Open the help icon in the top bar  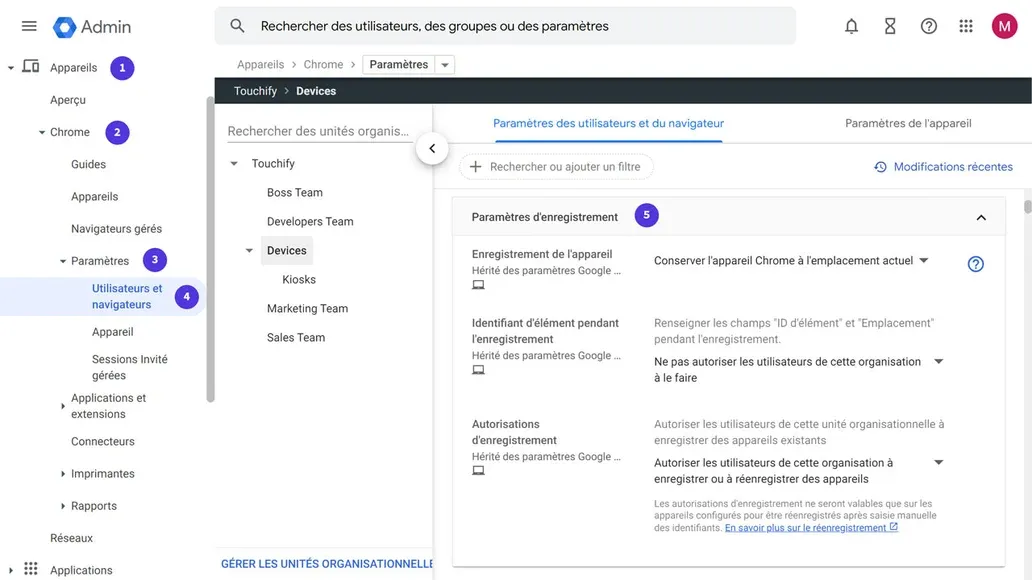(927, 26)
